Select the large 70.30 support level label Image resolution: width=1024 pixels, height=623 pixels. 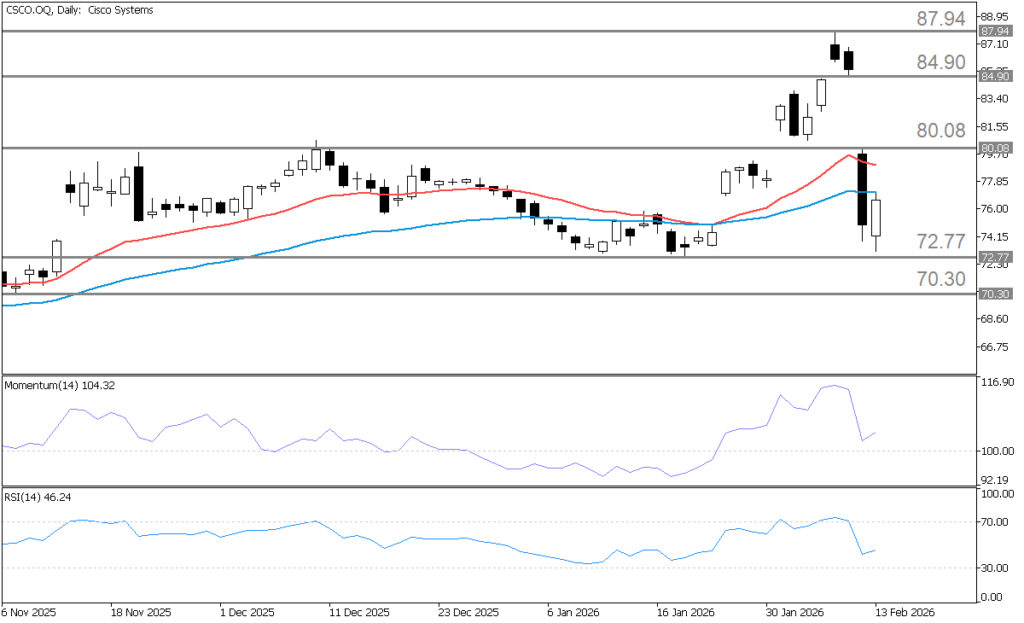pos(940,279)
